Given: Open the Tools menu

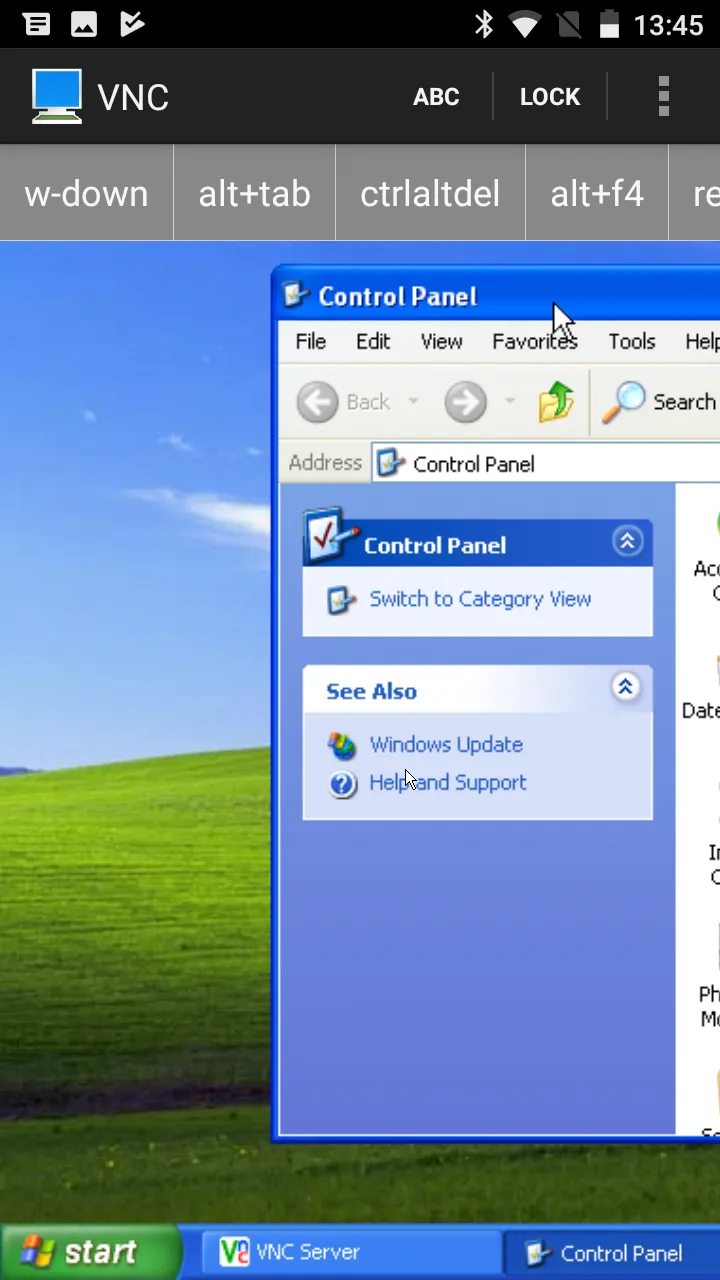Looking at the screenshot, I should tap(632, 342).
